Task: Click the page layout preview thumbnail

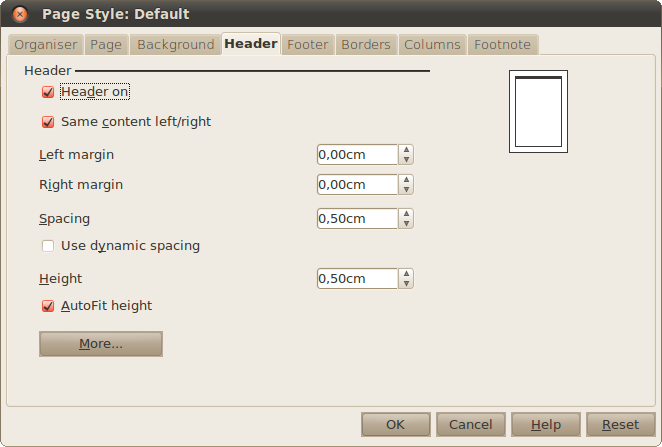Action: tap(538, 111)
